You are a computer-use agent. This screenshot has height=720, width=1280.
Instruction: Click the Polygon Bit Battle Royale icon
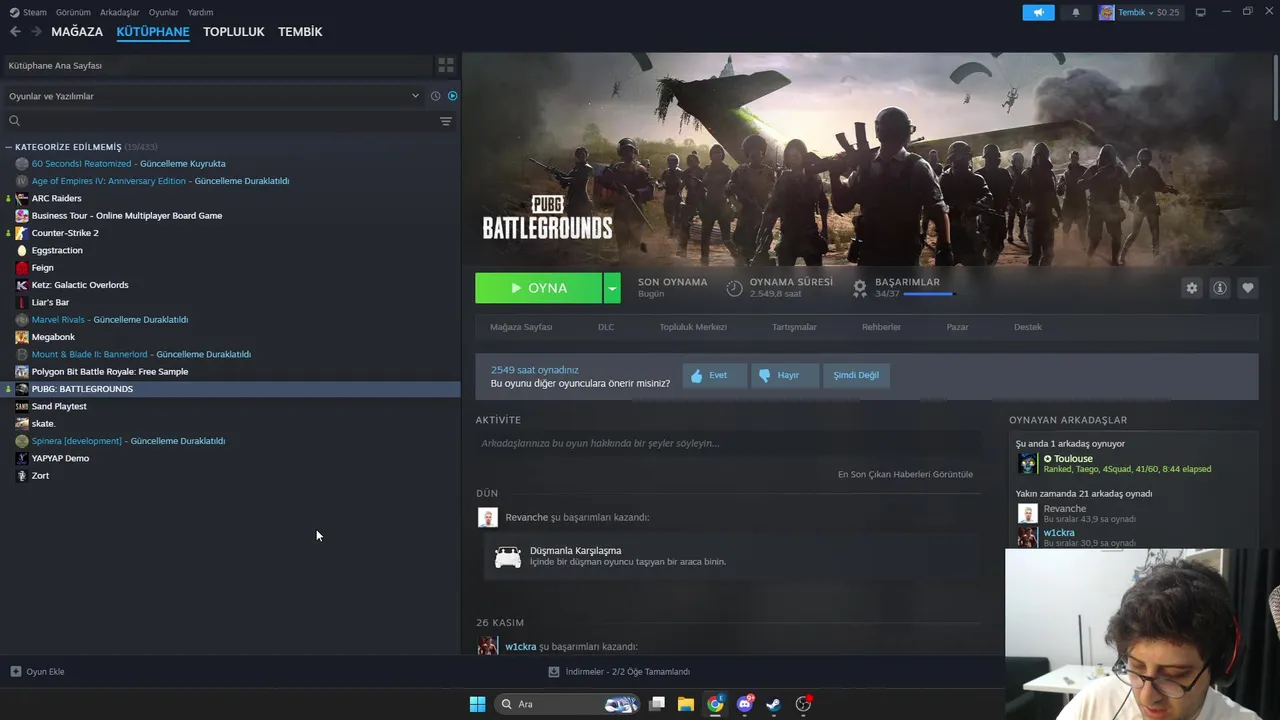(22, 372)
